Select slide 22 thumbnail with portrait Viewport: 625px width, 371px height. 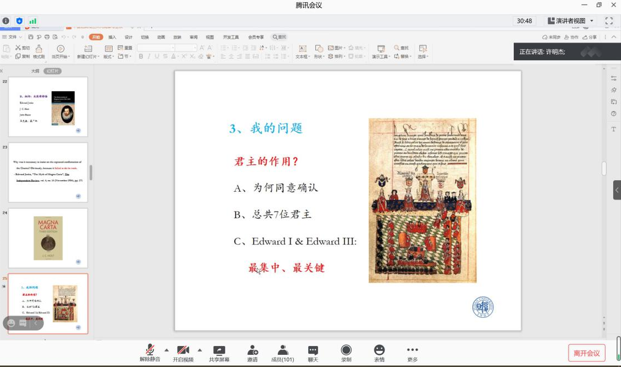point(48,107)
